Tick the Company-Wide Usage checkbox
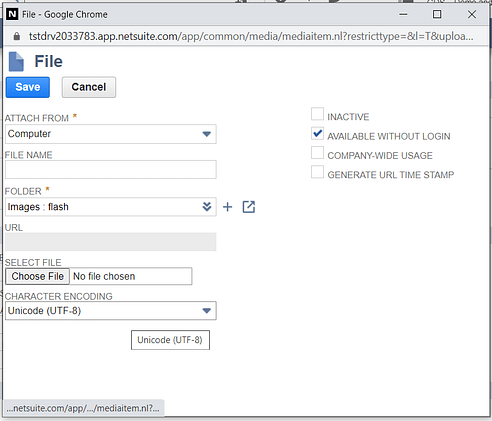 pos(317,153)
